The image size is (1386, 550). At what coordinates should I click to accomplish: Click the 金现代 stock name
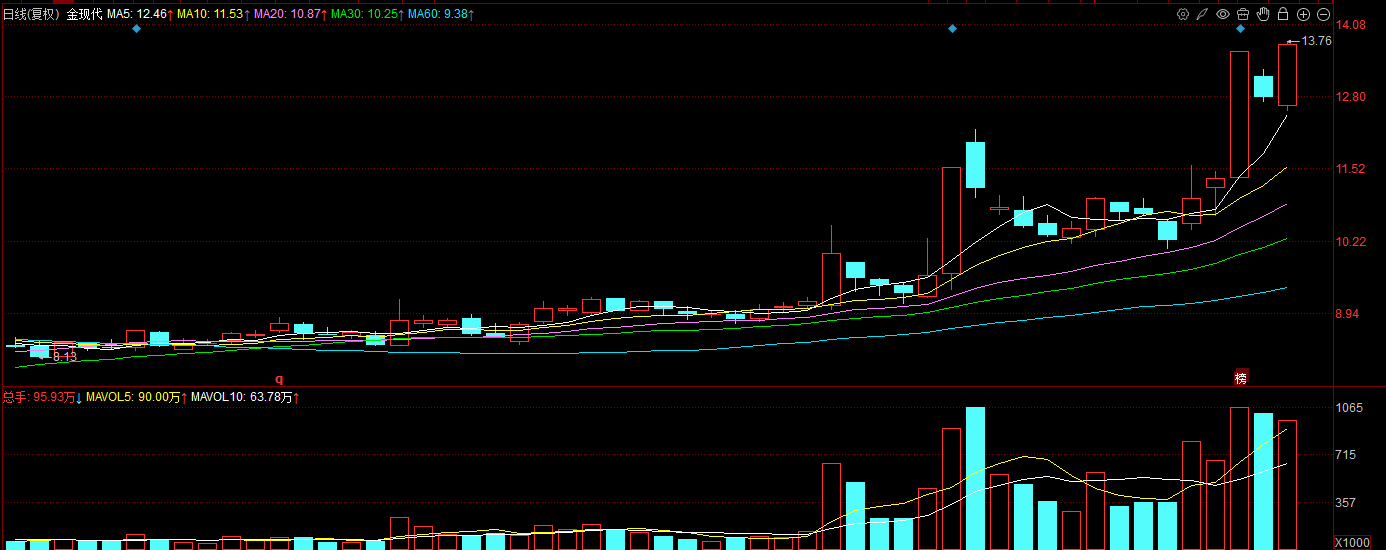pyautogui.click(x=85, y=14)
